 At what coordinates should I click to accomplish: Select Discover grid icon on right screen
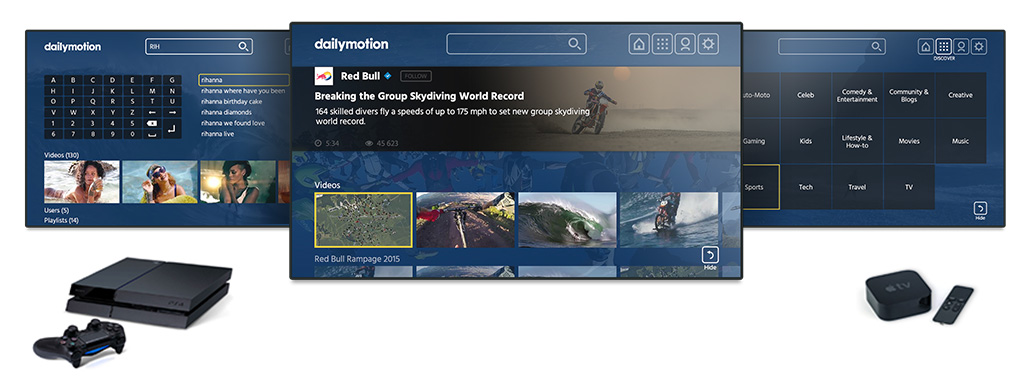click(x=943, y=47)
